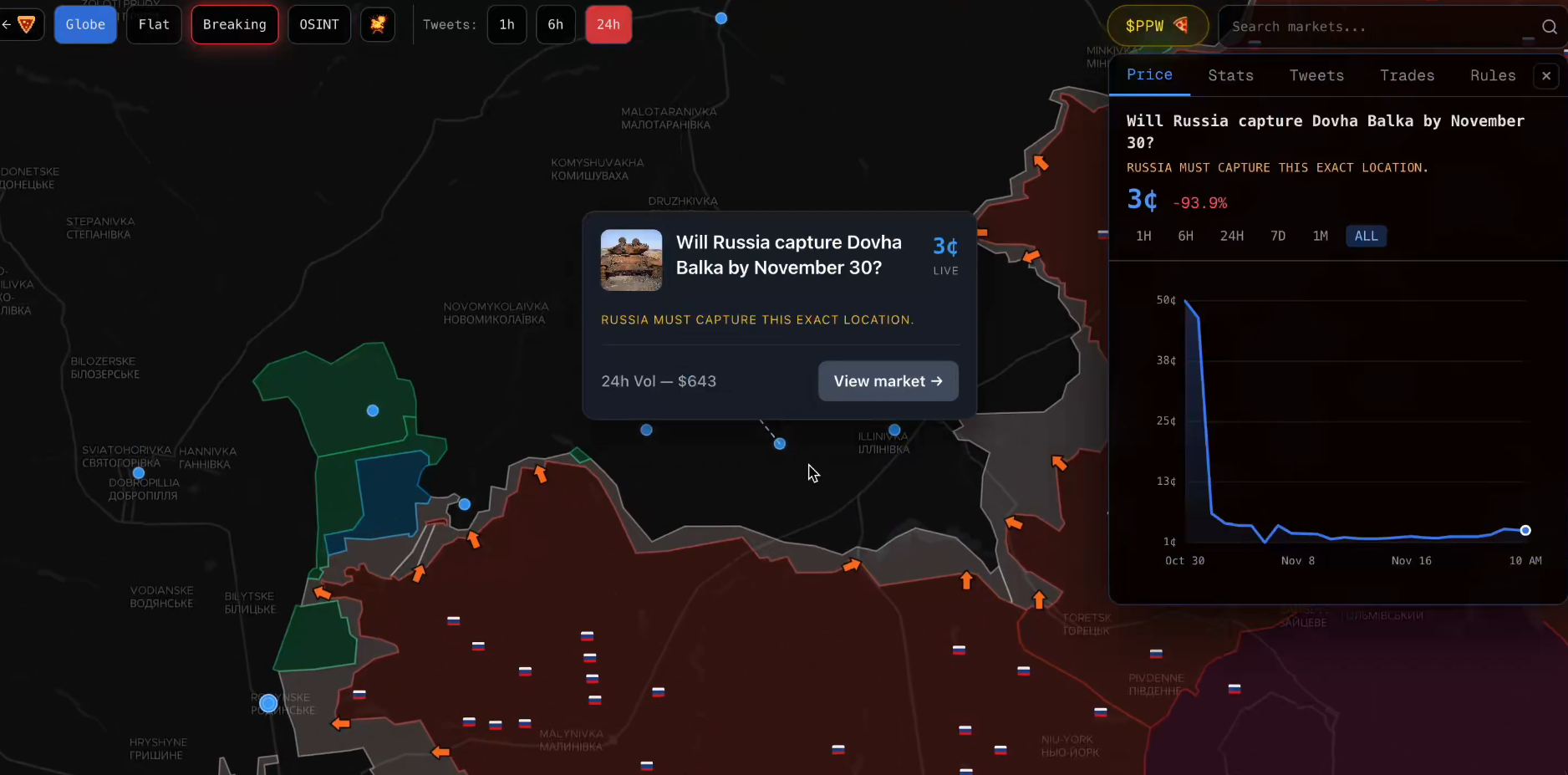Switch map to Flat view

[x=154, y=25]
